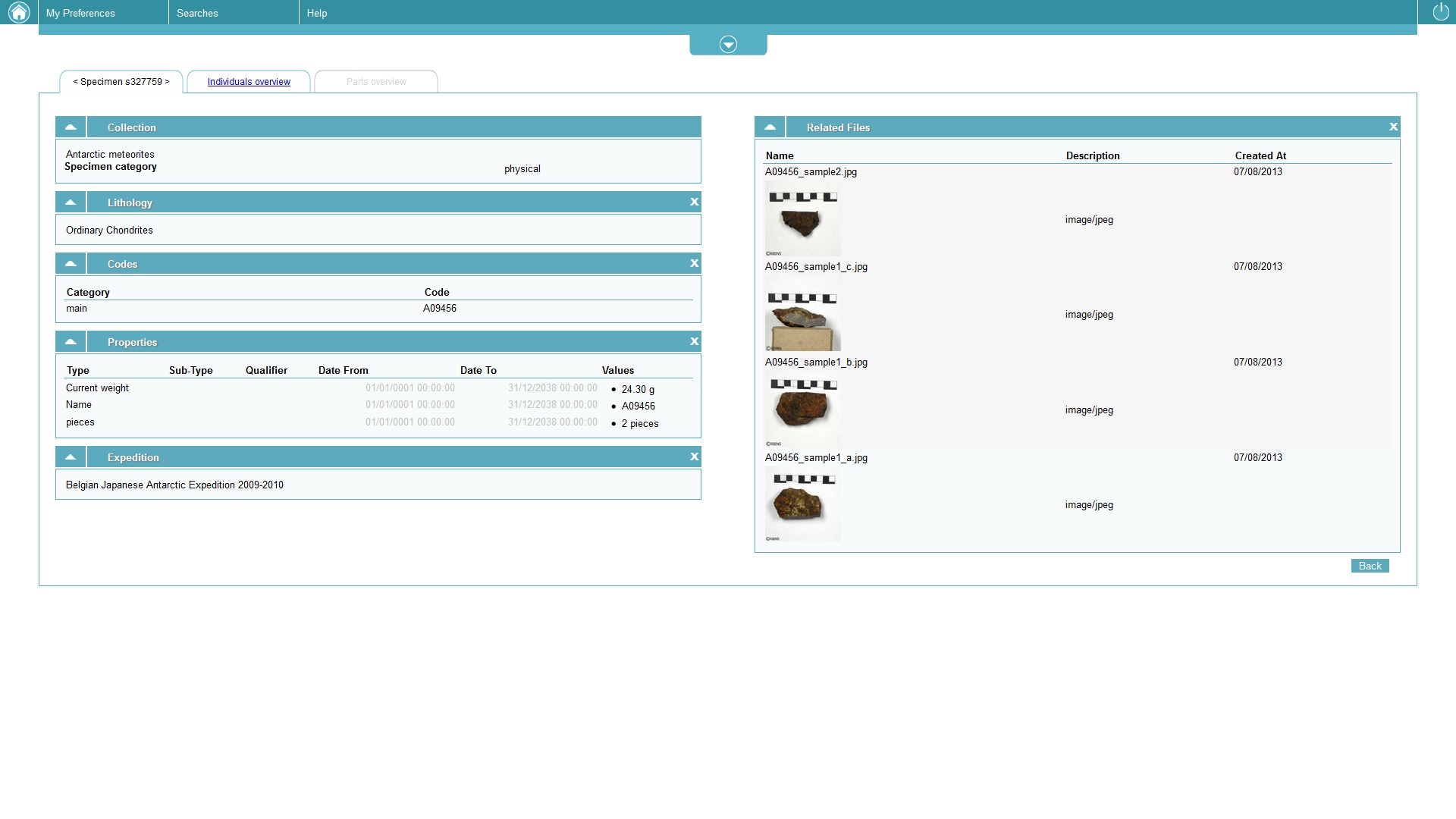Collapse the Properties section arrow
Viewport: 1456px width, 819px height.
[x=71, y=341]
